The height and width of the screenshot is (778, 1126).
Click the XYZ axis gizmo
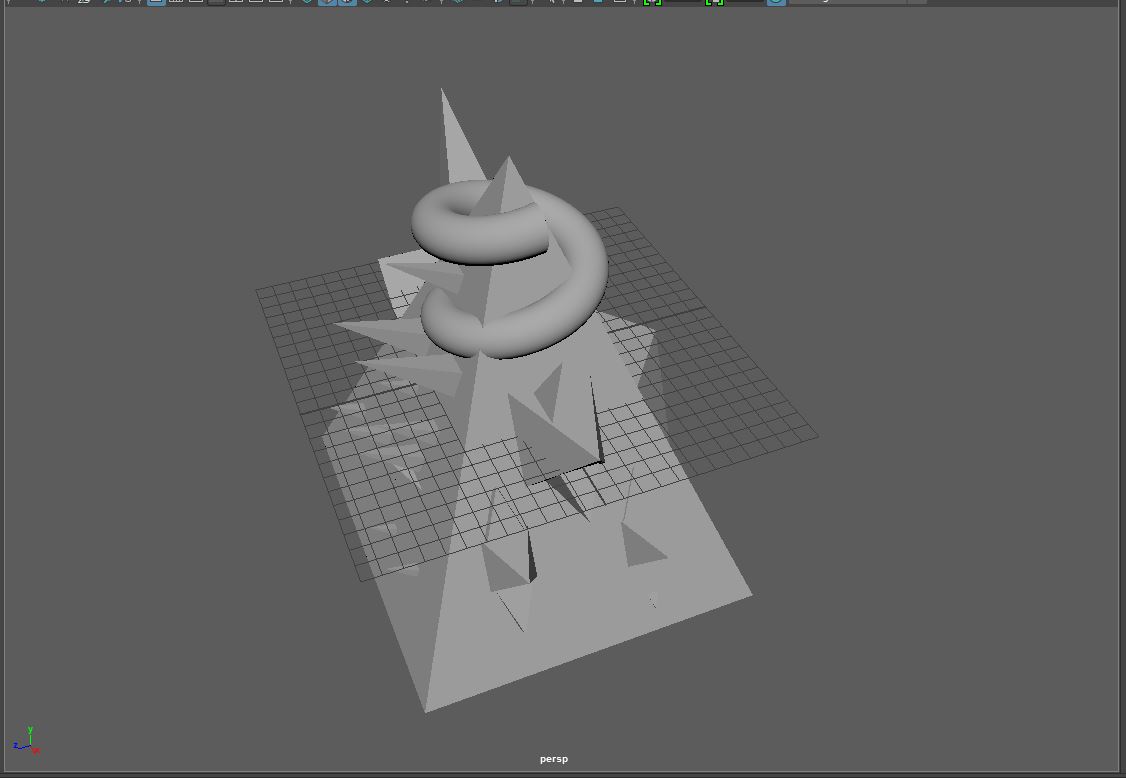(27, 742)
